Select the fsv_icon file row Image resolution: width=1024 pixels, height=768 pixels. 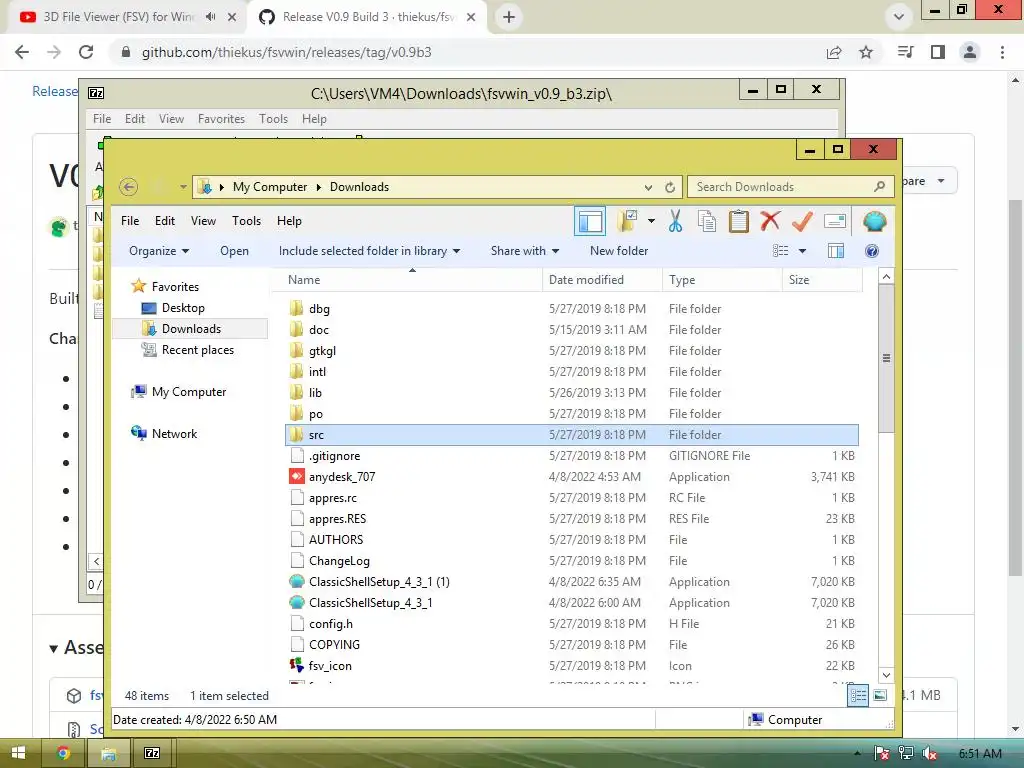click(x=571, y=666)
